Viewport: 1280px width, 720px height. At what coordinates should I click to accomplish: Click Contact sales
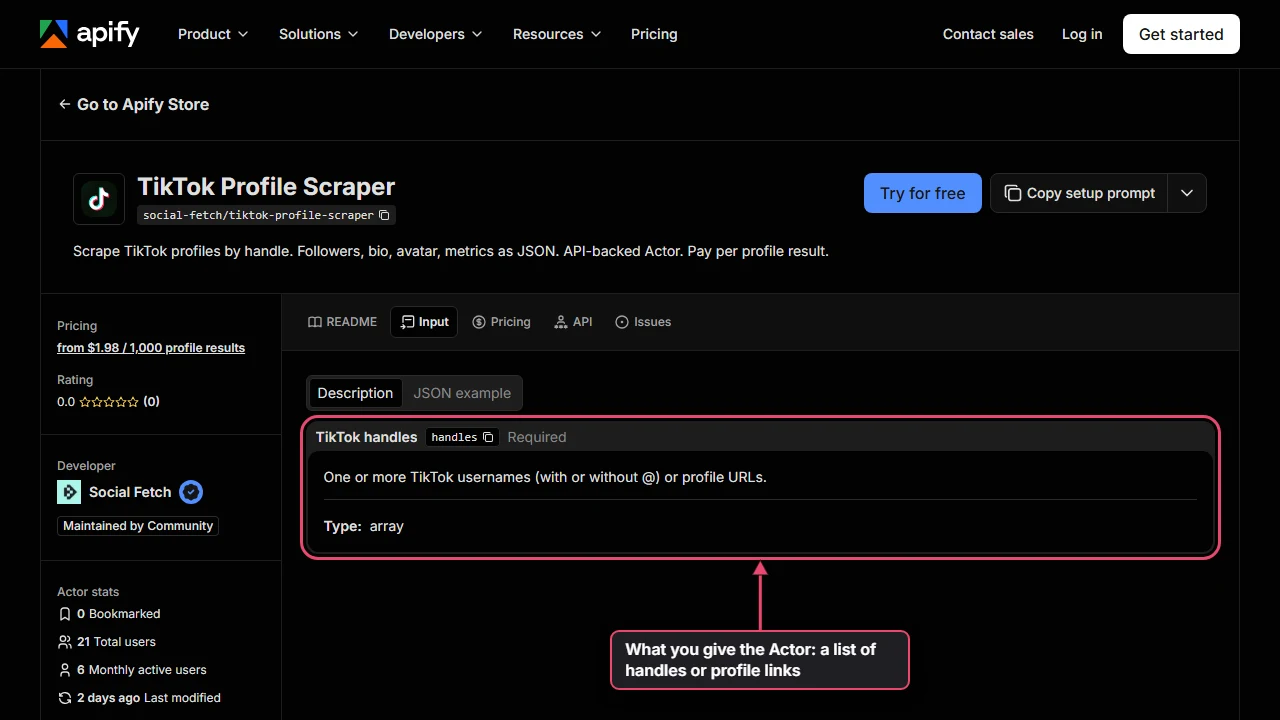988,34
